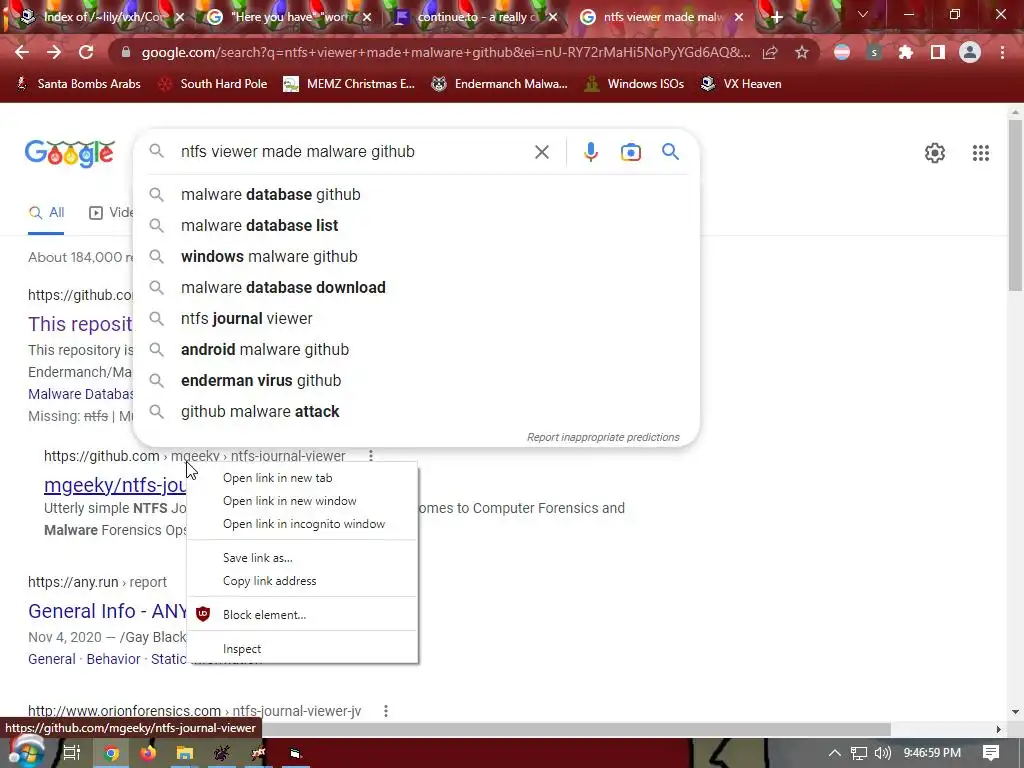Close the ntfs viewer tab
1024x768 pixels.
coord(739,18)
